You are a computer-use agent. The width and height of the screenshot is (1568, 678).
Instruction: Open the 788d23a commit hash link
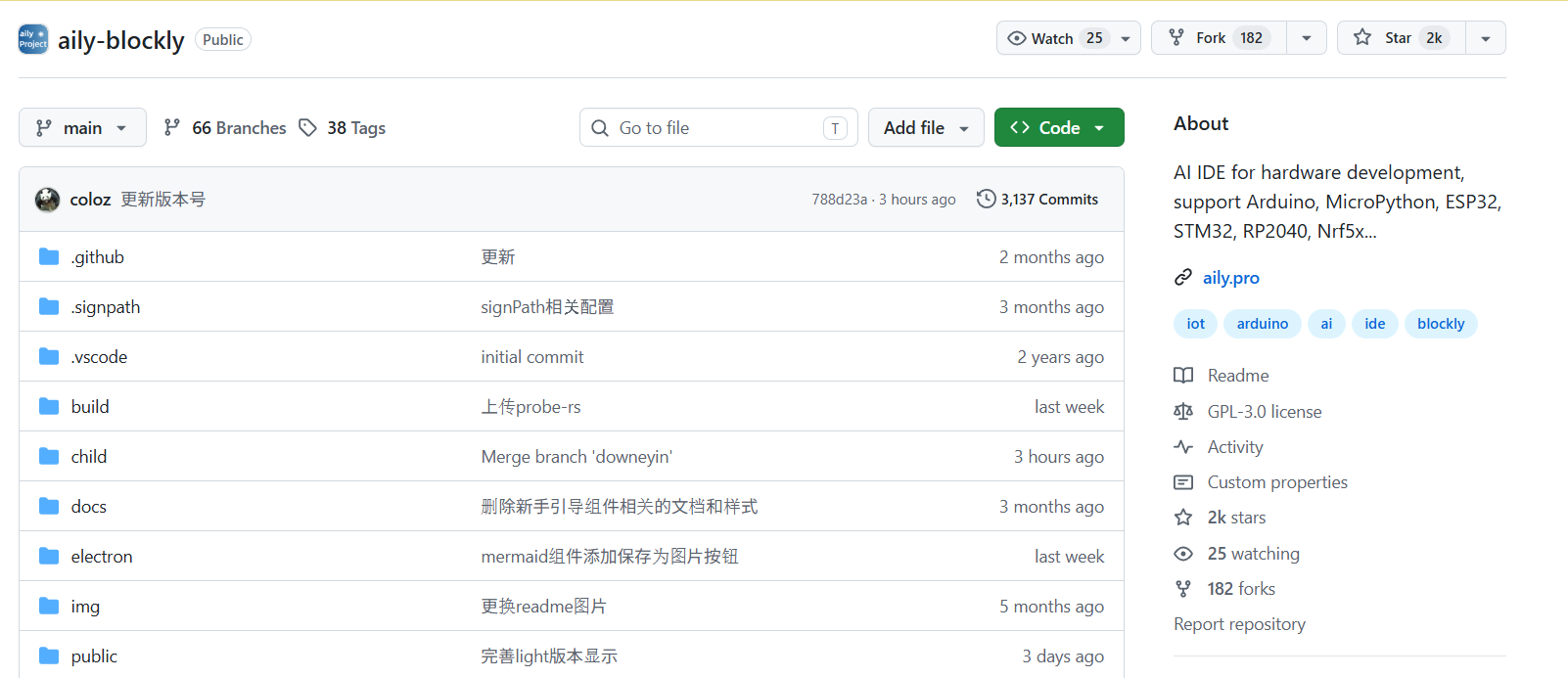839,200
